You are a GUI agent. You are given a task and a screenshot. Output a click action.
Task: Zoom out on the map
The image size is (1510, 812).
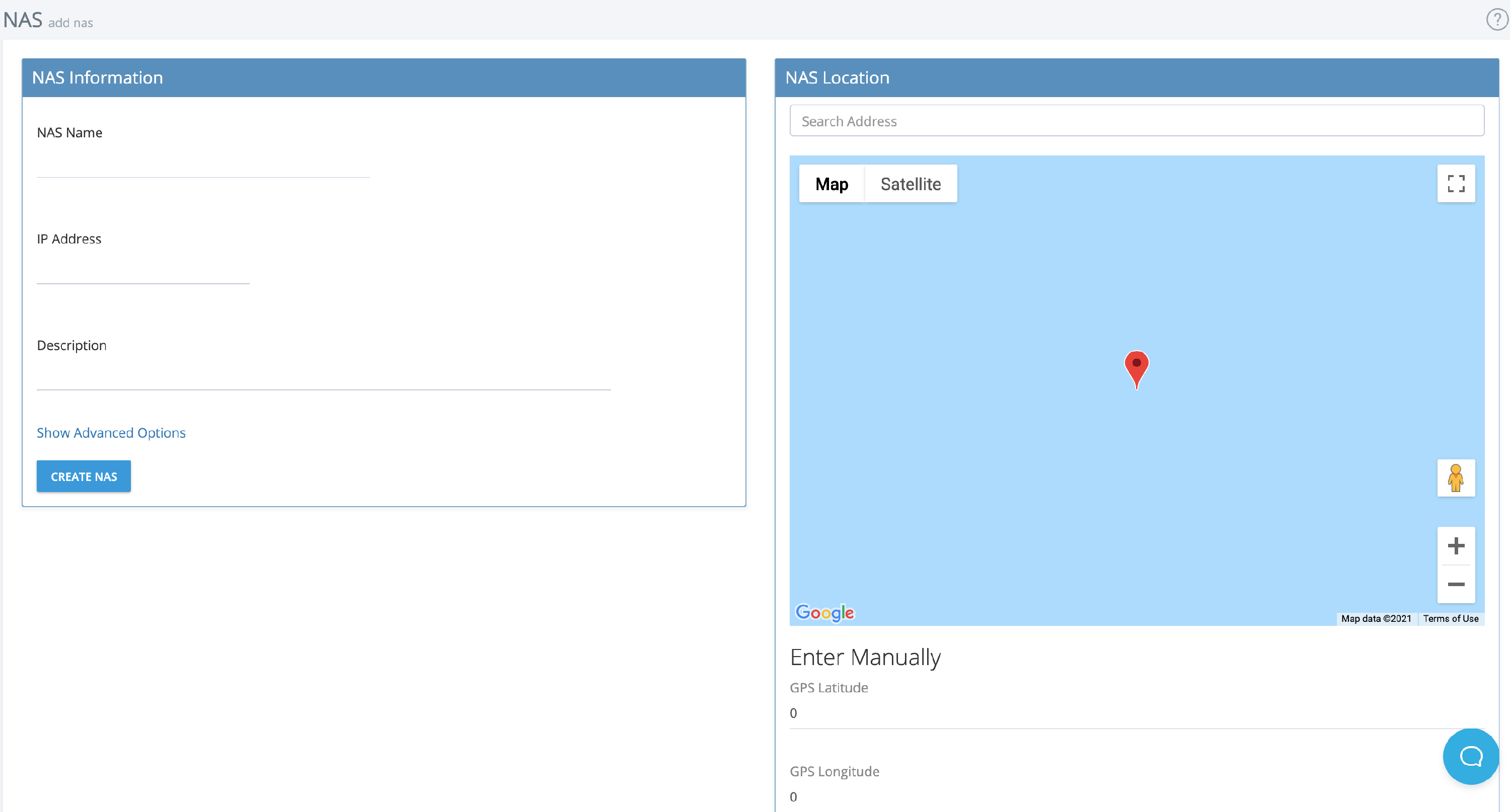(1456, 584)
